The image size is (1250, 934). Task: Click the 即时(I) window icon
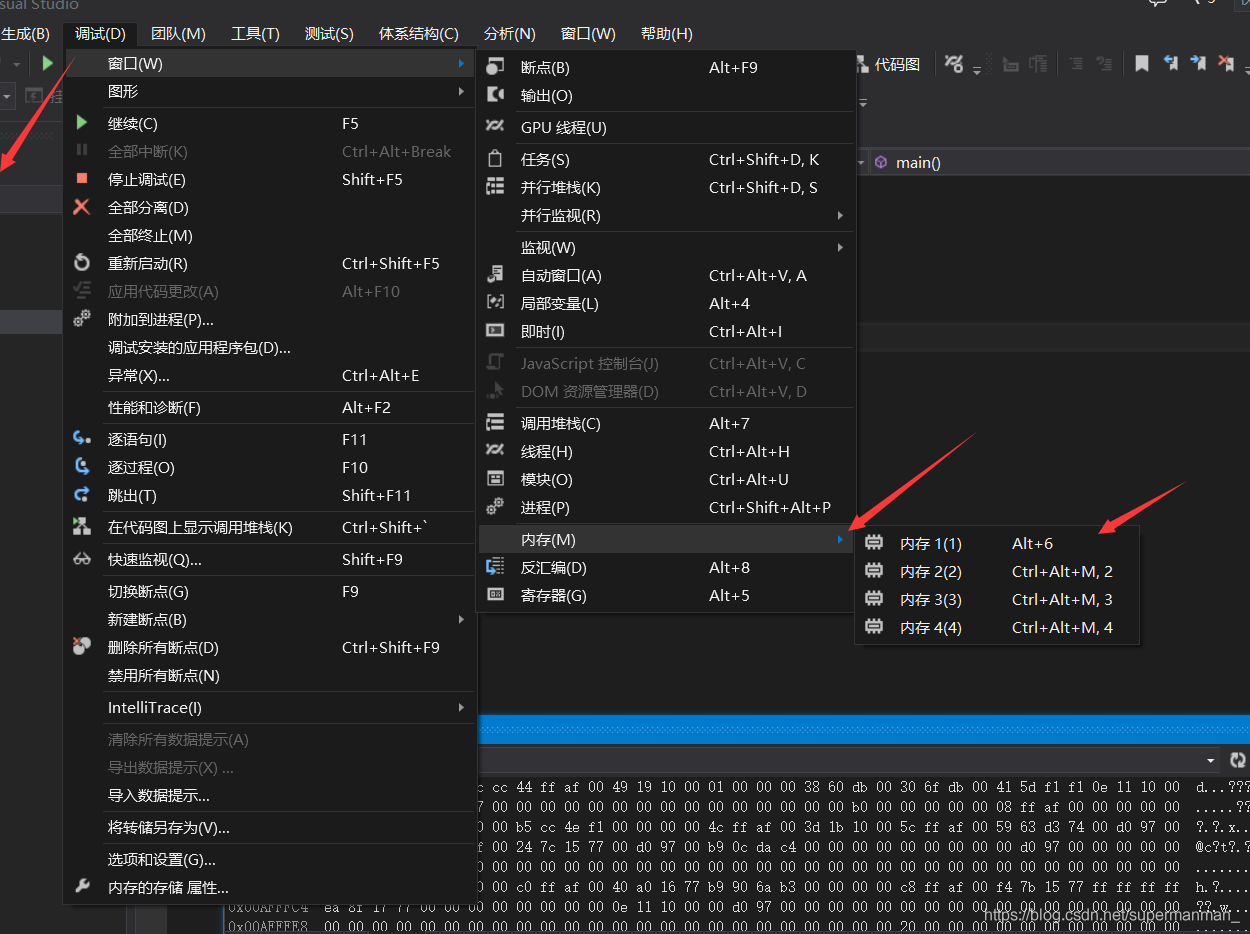point(495,331)
